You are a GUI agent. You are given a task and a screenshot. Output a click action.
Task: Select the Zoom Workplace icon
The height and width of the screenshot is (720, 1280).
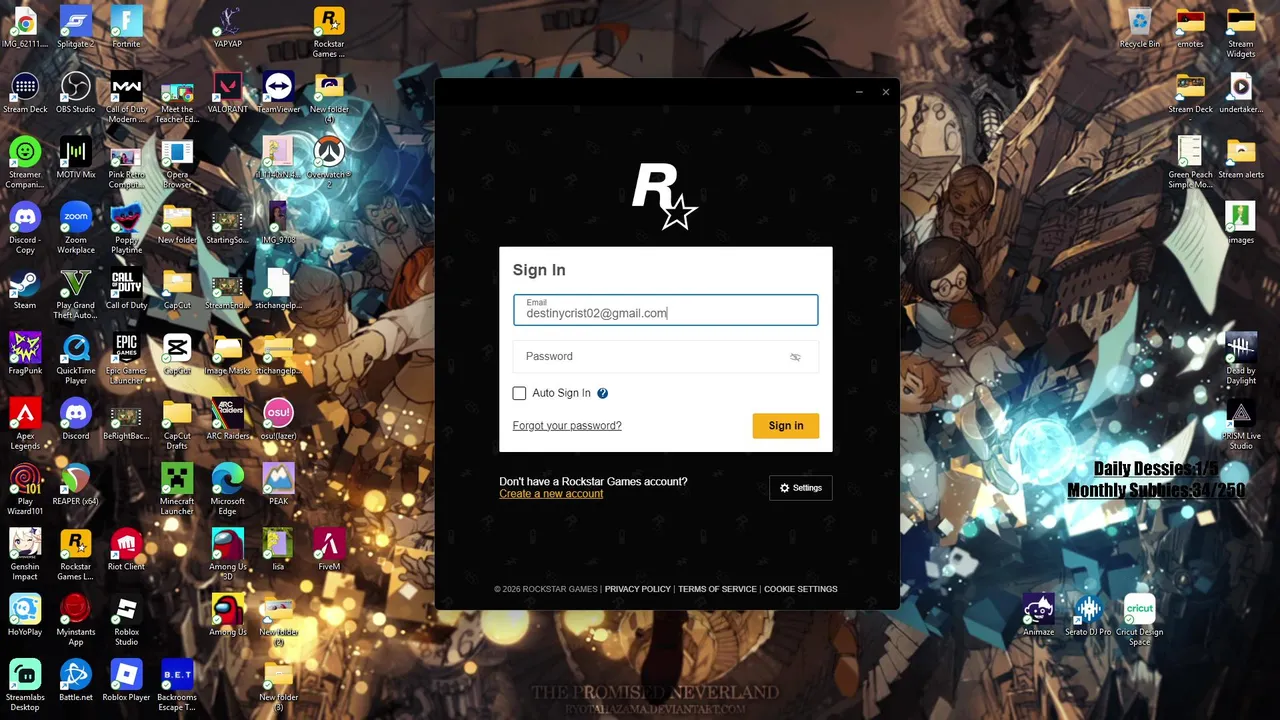tap(76, 228)
